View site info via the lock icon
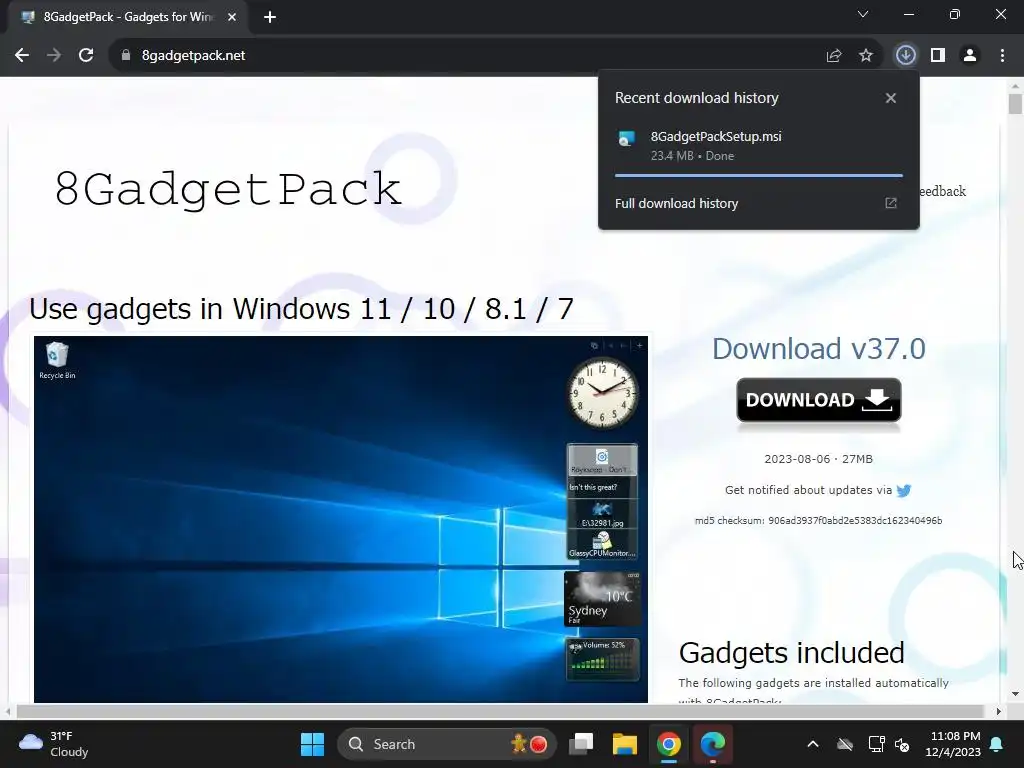 [126, 56]
